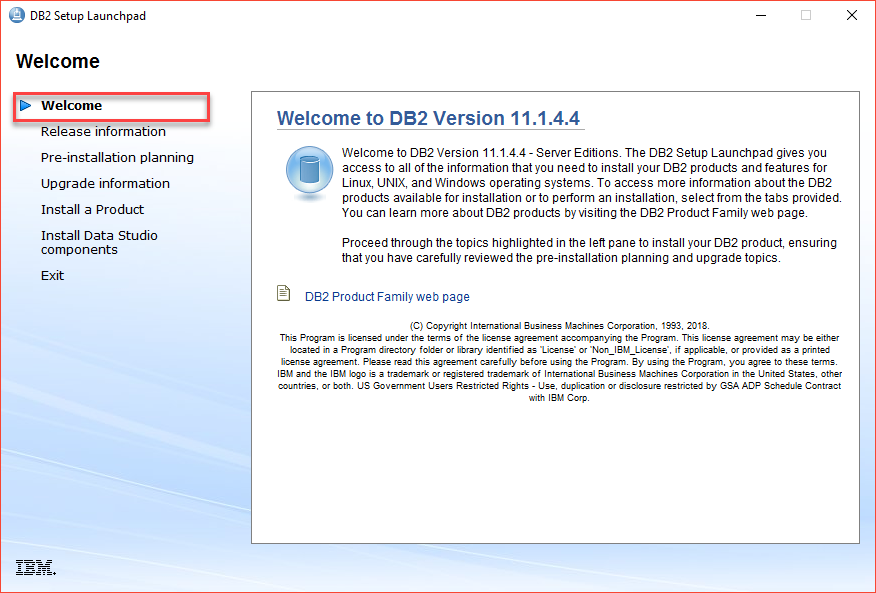Viewport: 876px width, 593px height.
Task: Click the copyright International Business Machines line
Action: tap(559, 325)
